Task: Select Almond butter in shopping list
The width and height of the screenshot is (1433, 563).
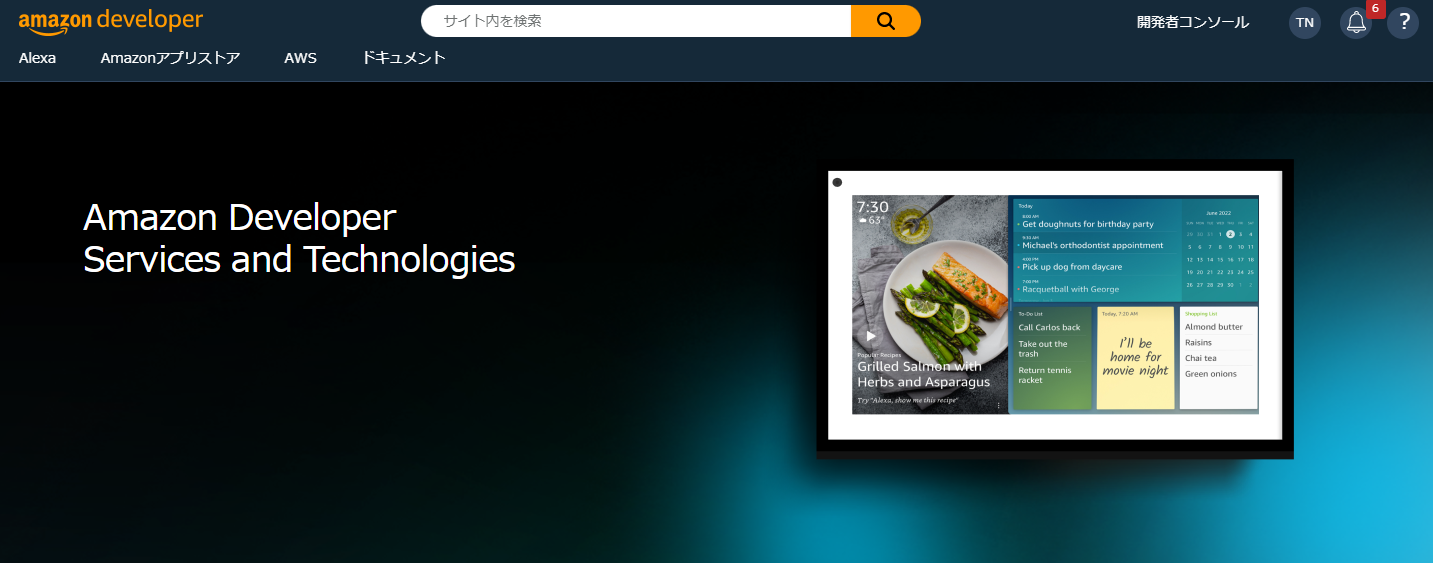Action: [1213, 327]
